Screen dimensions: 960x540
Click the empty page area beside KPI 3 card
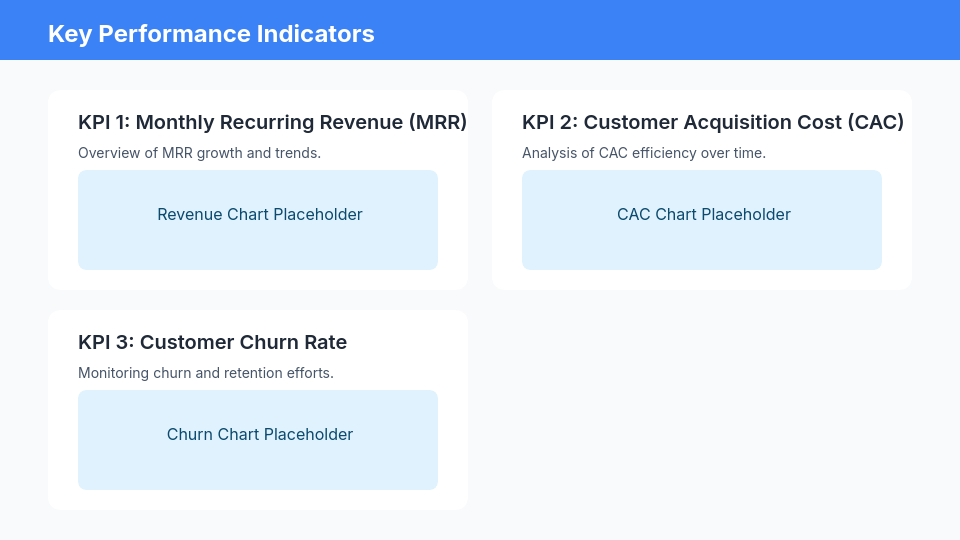click(700, 410)
